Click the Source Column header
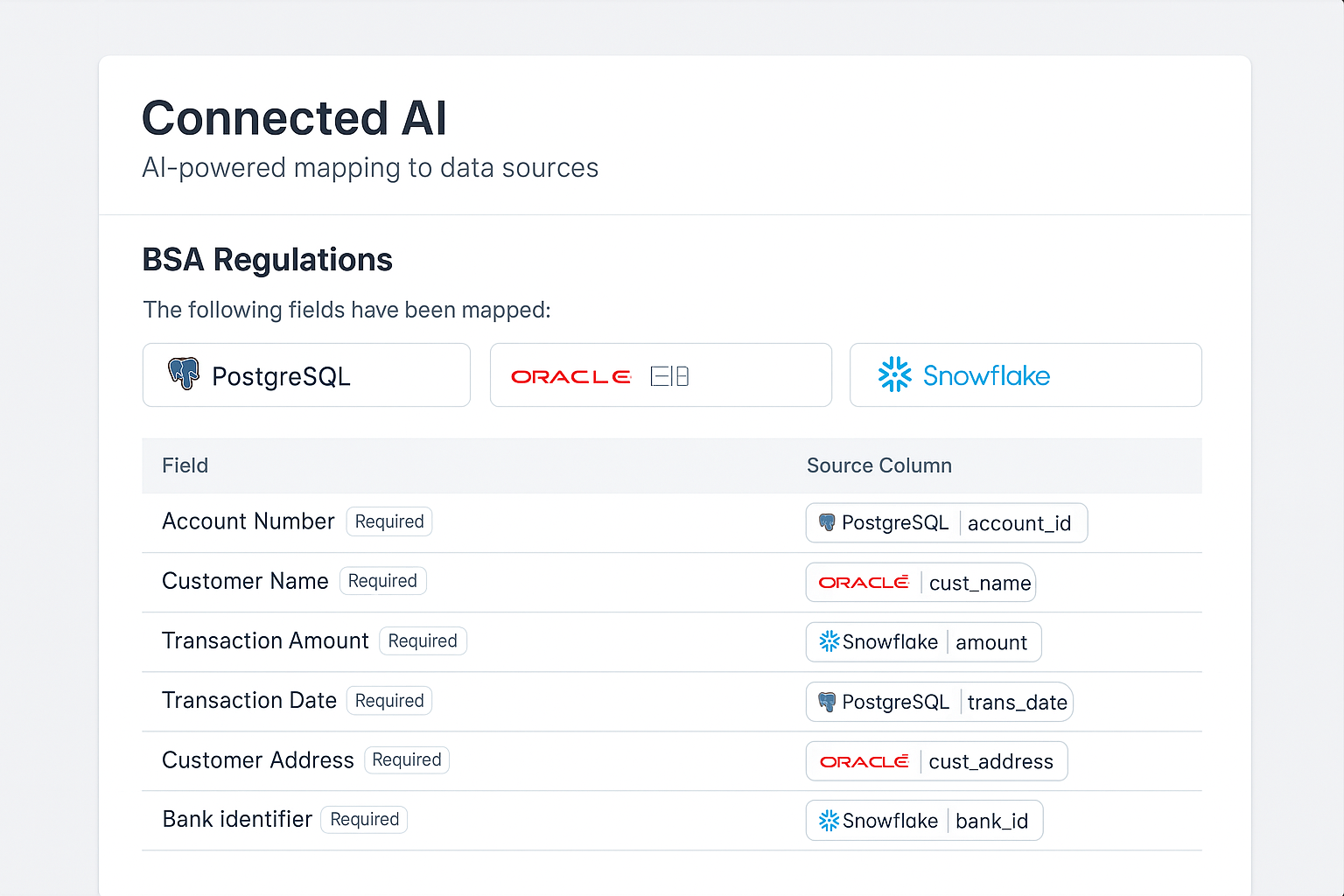The height and width of the screenshot is (896, 1344). click(x=878, y=465)
